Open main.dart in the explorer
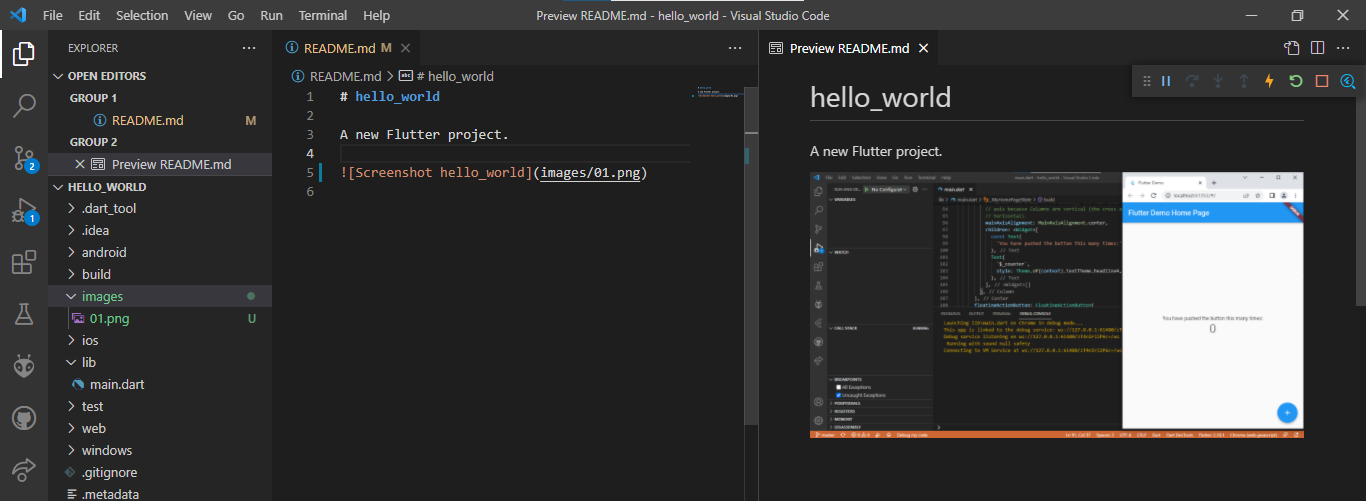1366x501 pixels. [x=118, y=384]
